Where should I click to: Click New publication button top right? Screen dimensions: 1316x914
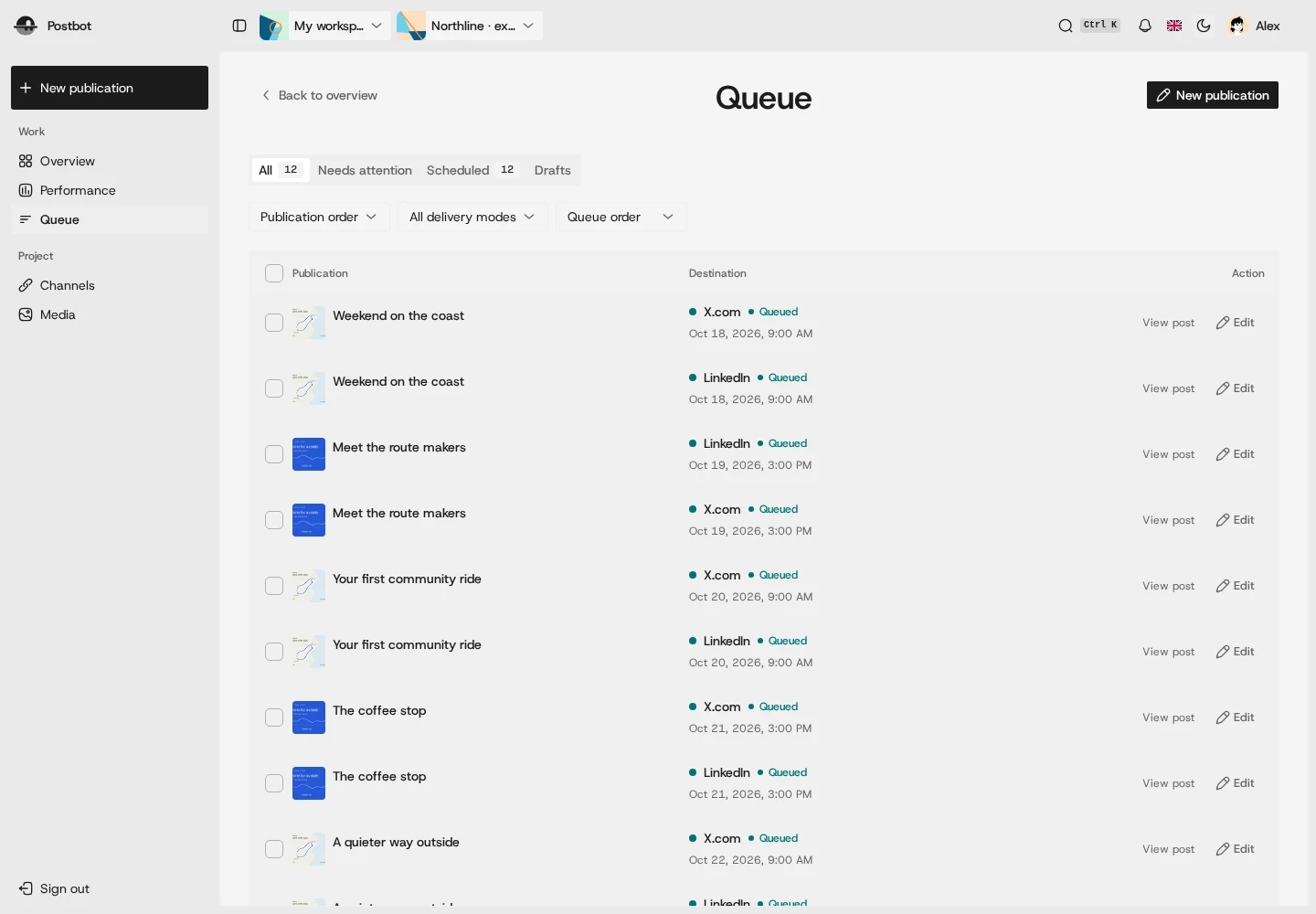coord(1213,95)
